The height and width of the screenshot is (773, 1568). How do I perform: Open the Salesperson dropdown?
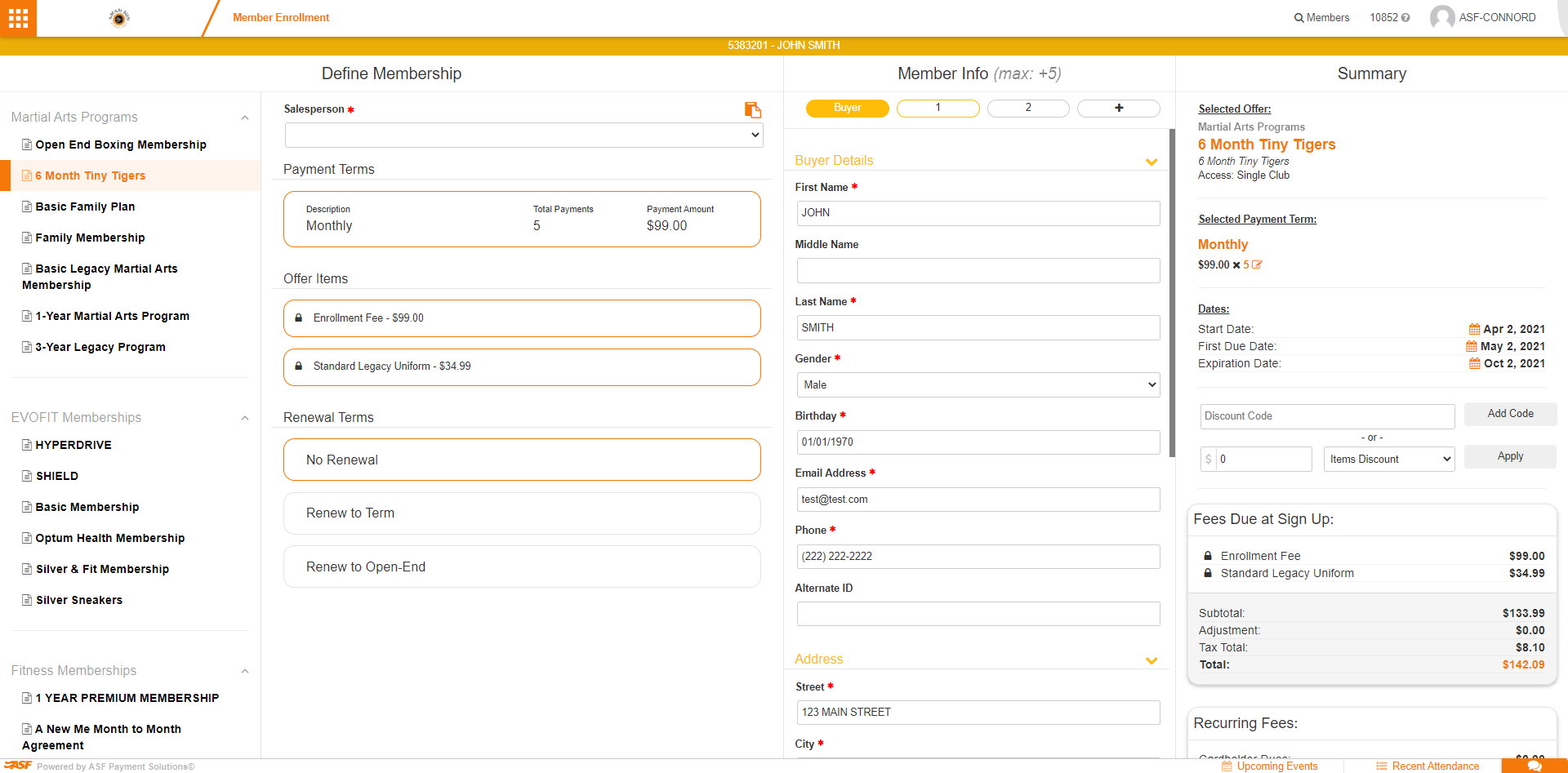(x=523, y=135)
